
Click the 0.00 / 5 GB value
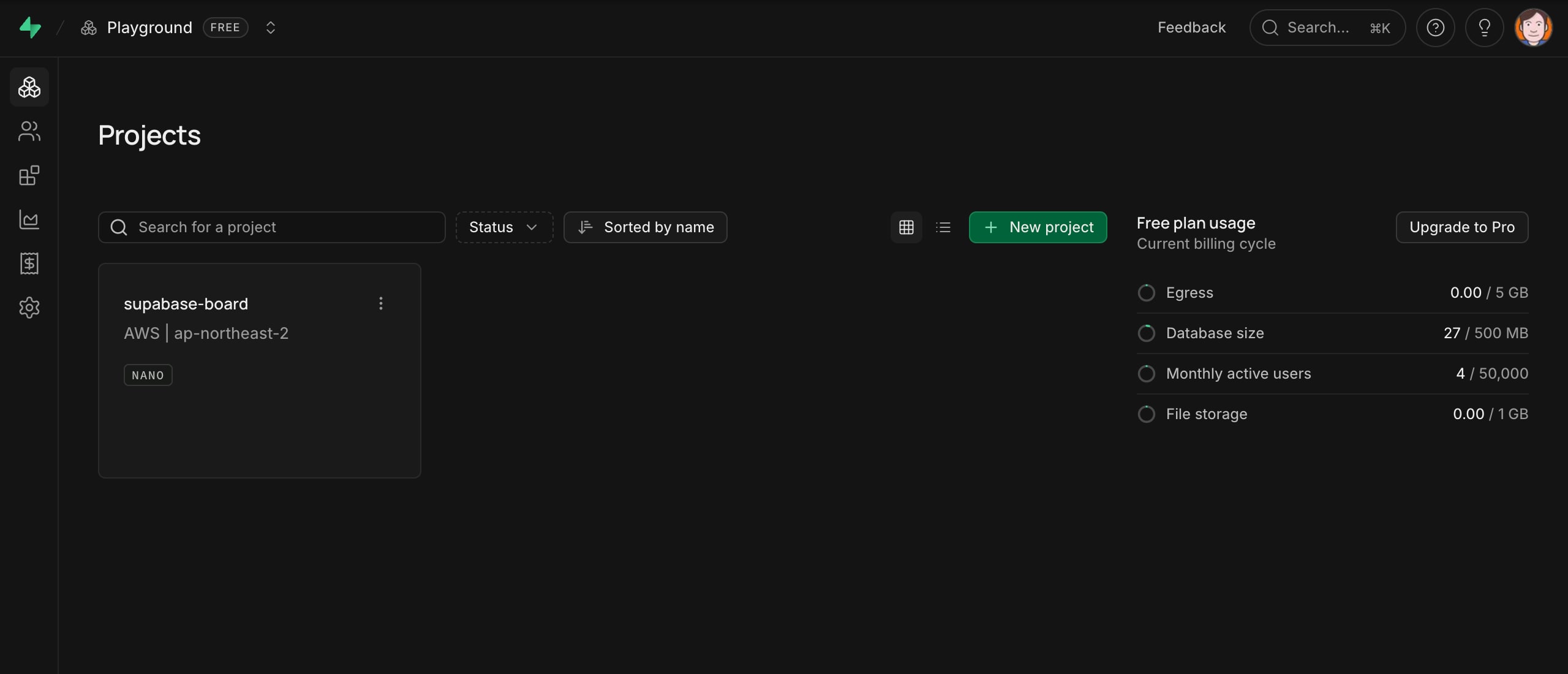click(x=1489, y=293)
